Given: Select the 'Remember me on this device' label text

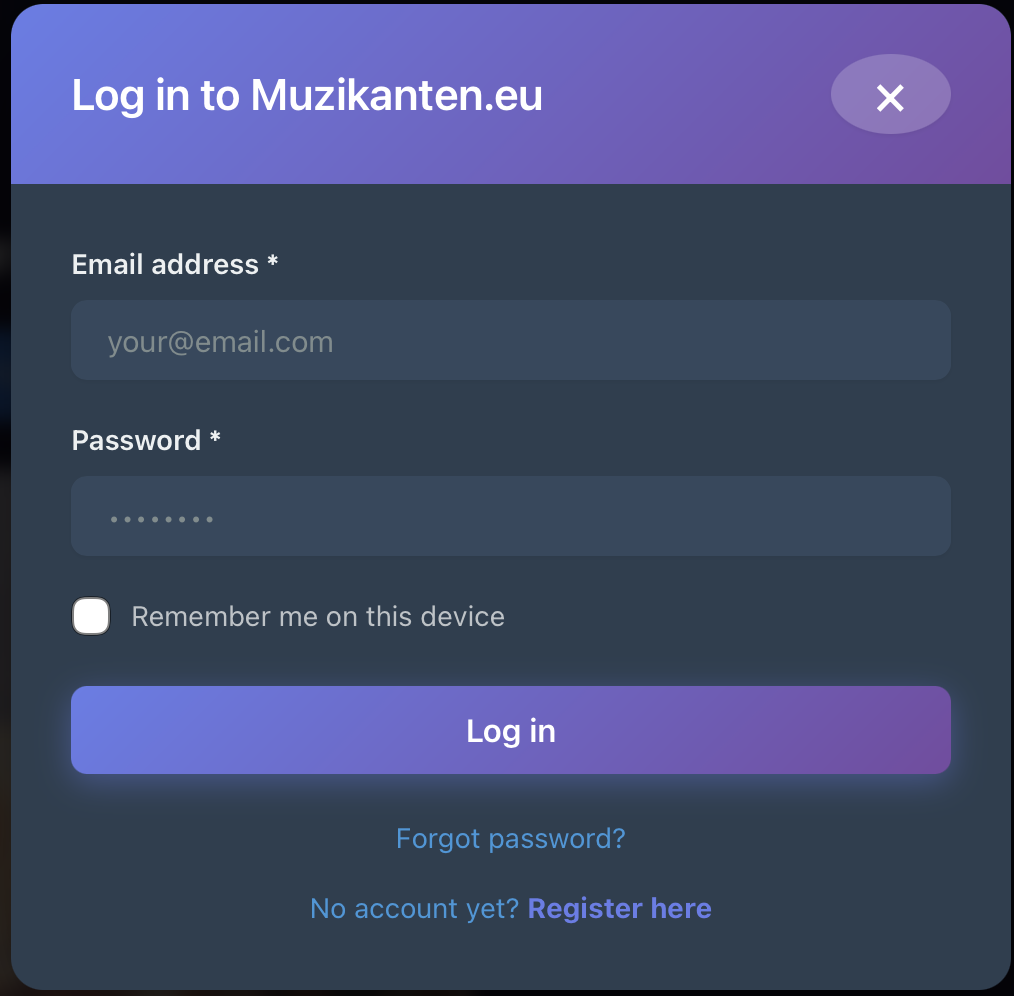Looking at the screenshot, I should (x=318, y=616).
